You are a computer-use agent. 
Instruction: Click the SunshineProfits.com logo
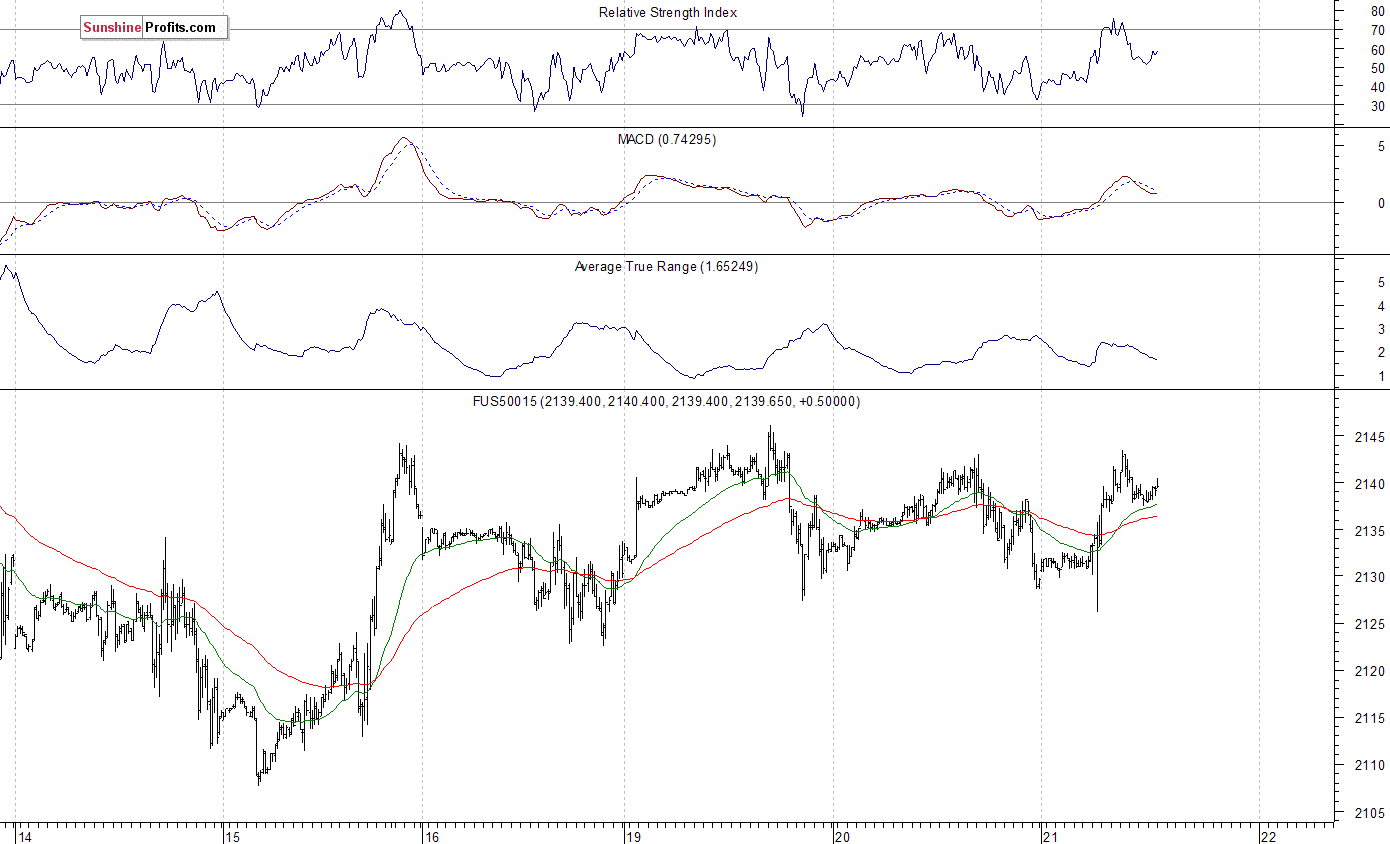[153, 28]
